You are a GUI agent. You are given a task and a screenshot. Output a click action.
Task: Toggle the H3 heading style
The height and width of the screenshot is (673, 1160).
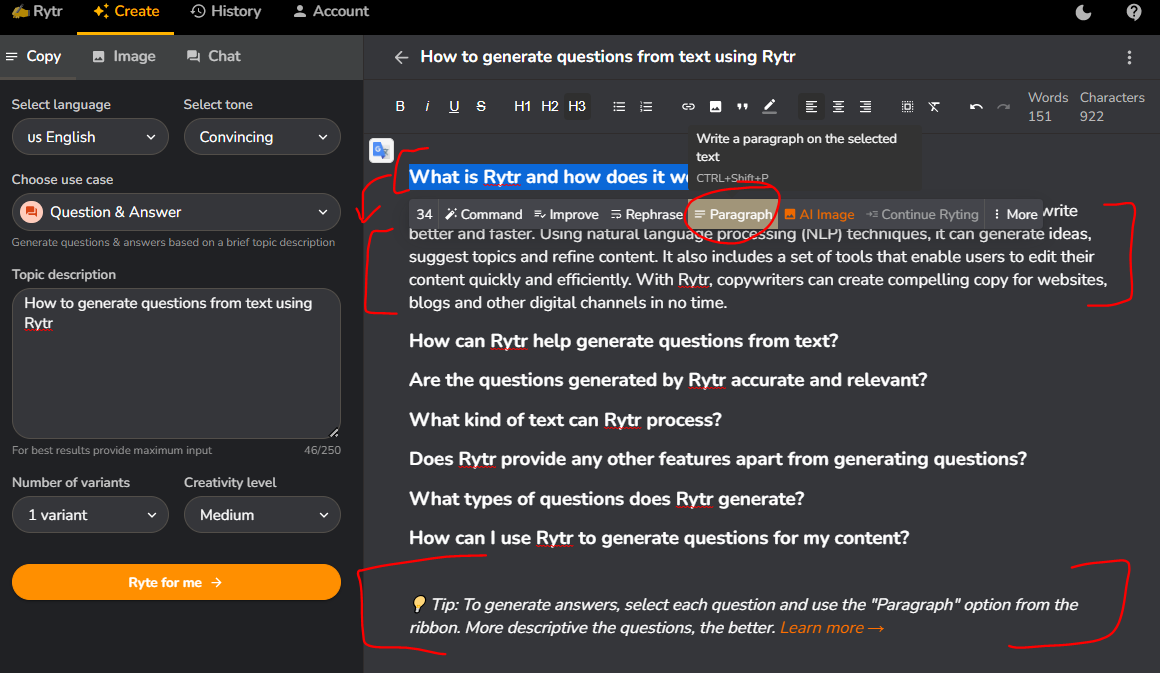tap(577, 106)
